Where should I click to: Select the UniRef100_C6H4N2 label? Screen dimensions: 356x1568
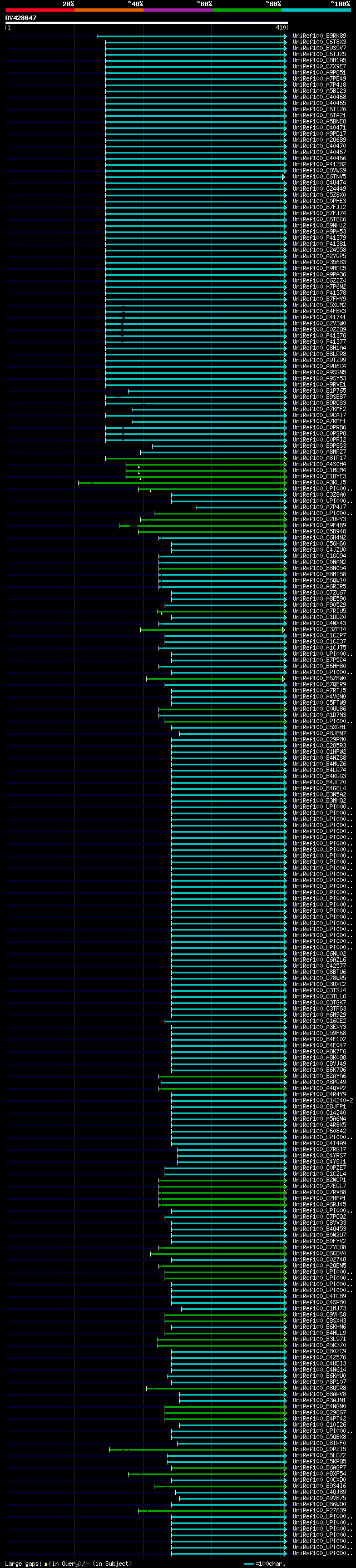click(x=319, y=537)
